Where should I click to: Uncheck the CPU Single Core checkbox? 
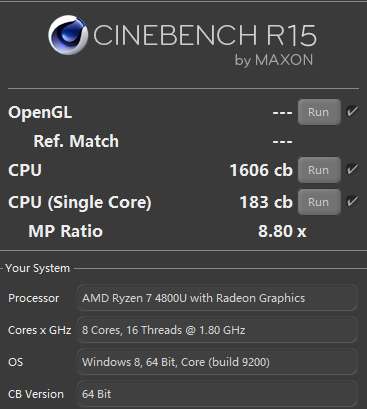[x=352, y=201]
